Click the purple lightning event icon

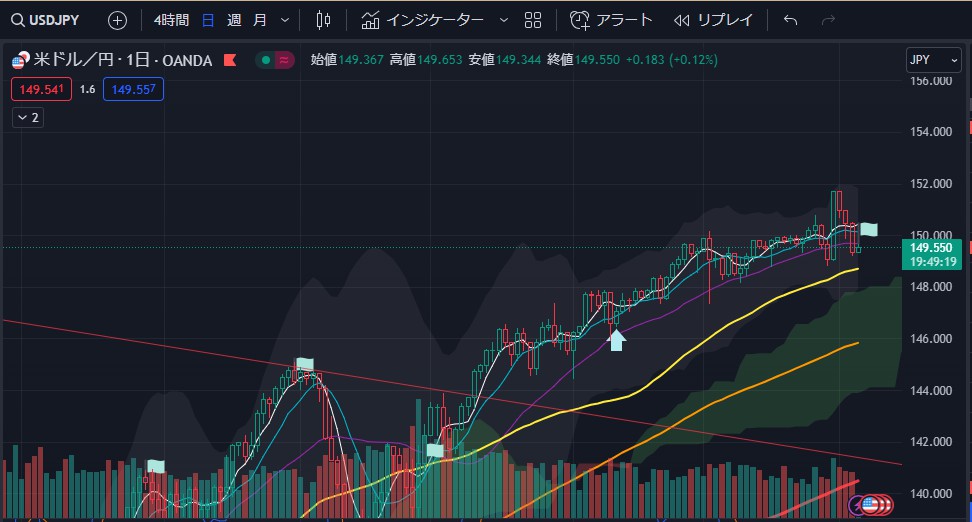(x=857, y=505)
